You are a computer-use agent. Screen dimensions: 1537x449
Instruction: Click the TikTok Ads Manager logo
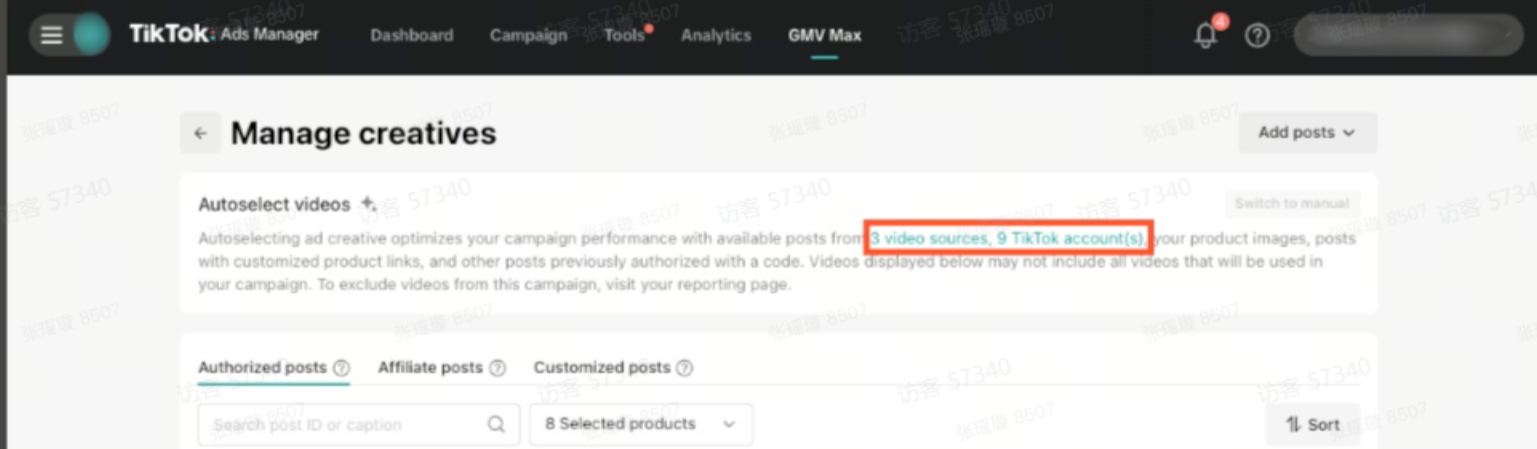pos(224,35)
